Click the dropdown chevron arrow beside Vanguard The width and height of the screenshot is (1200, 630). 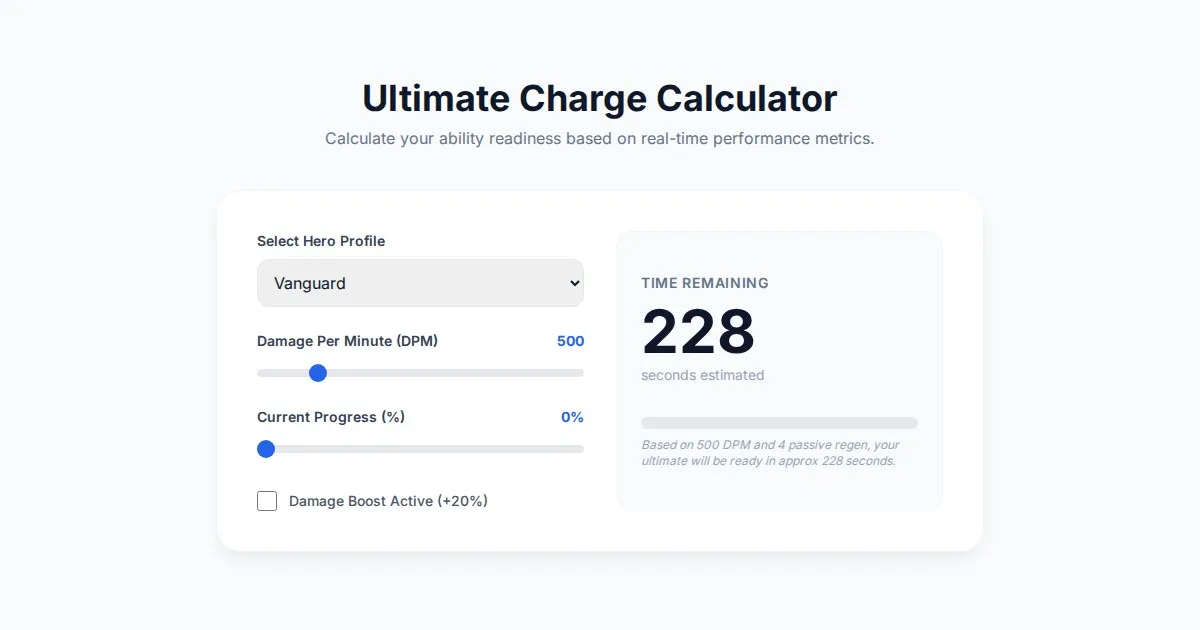(x=574, y=283)
